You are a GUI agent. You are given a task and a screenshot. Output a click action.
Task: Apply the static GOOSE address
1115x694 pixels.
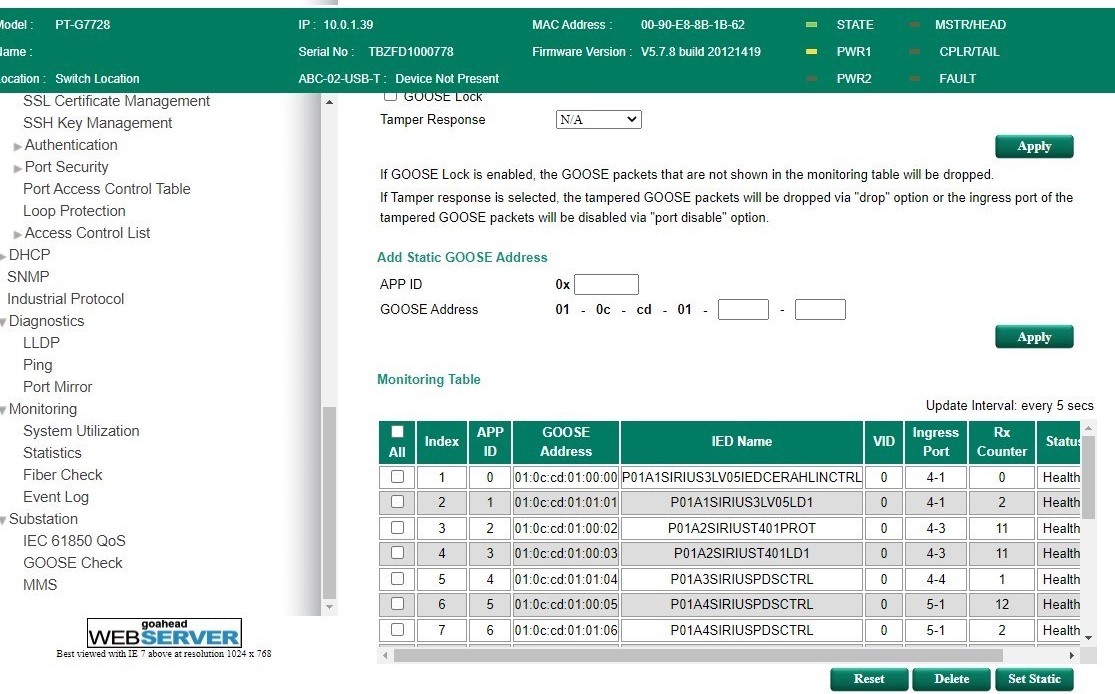coord(1033,337)
